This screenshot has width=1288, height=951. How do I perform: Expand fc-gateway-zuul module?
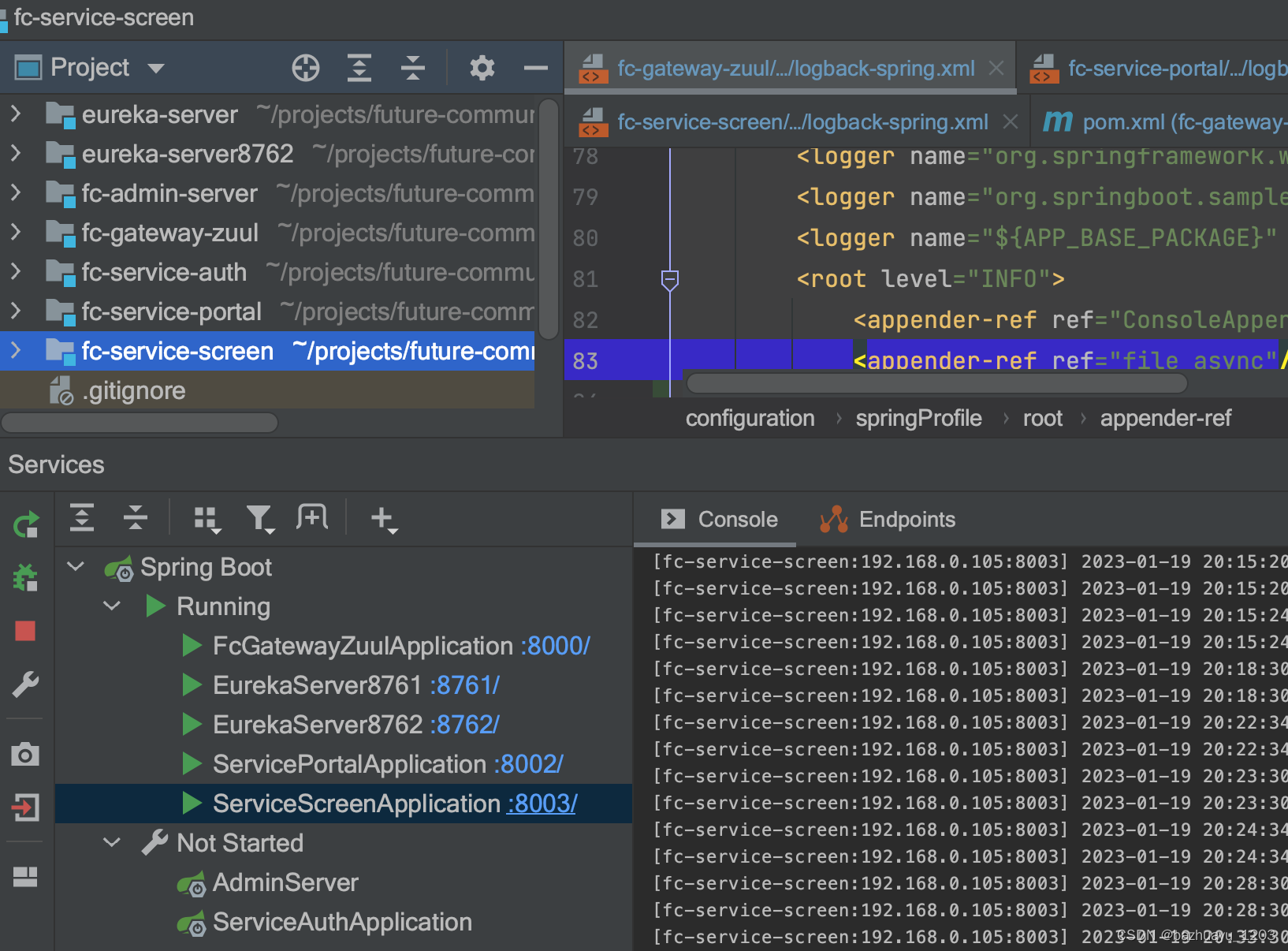16,233
